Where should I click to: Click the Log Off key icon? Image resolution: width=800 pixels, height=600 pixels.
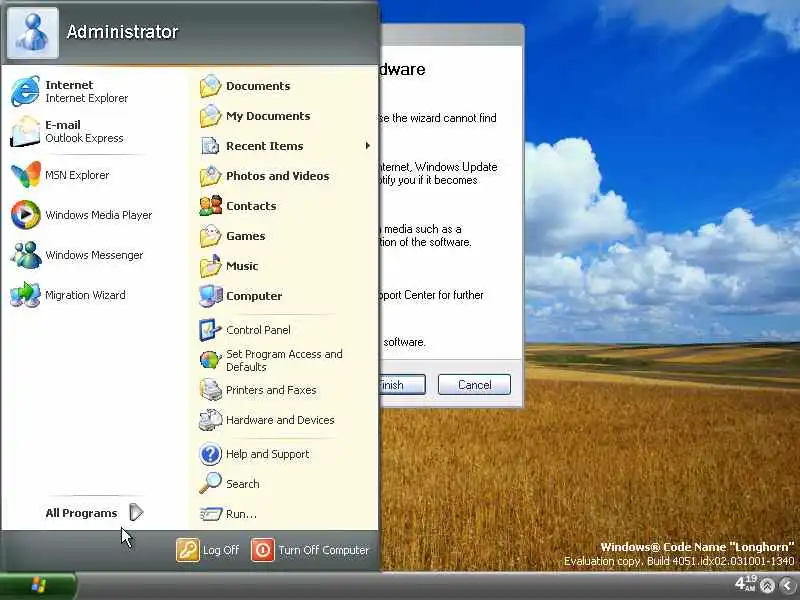pos(188,550)
